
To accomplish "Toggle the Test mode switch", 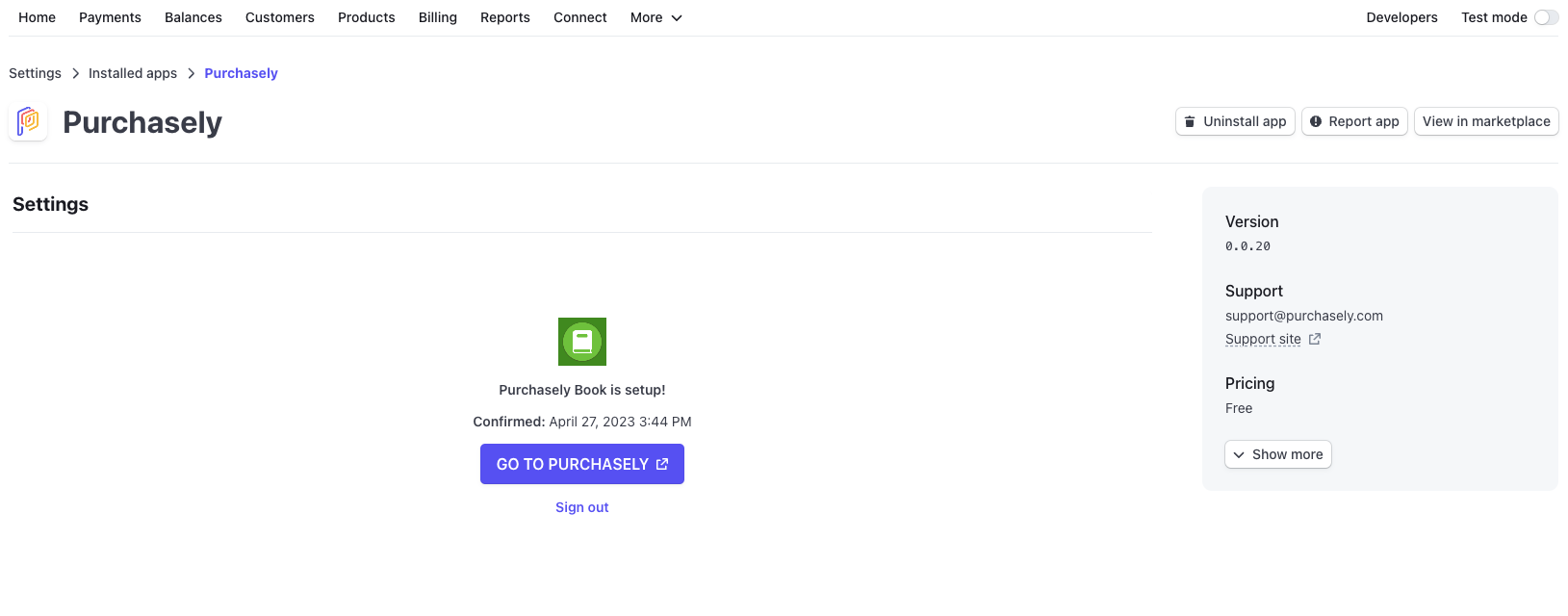I will coord(1546,17).
